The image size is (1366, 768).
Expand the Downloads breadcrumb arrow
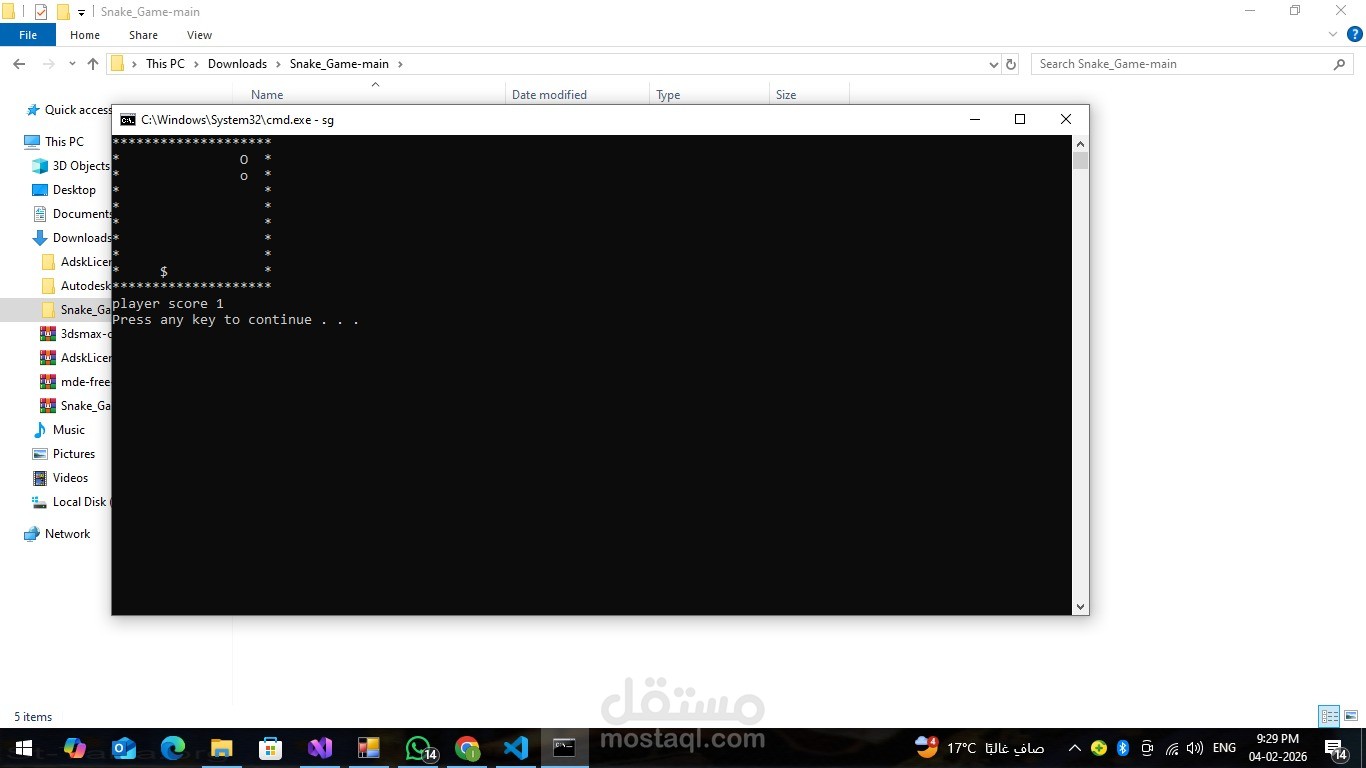tap(276, 63)
